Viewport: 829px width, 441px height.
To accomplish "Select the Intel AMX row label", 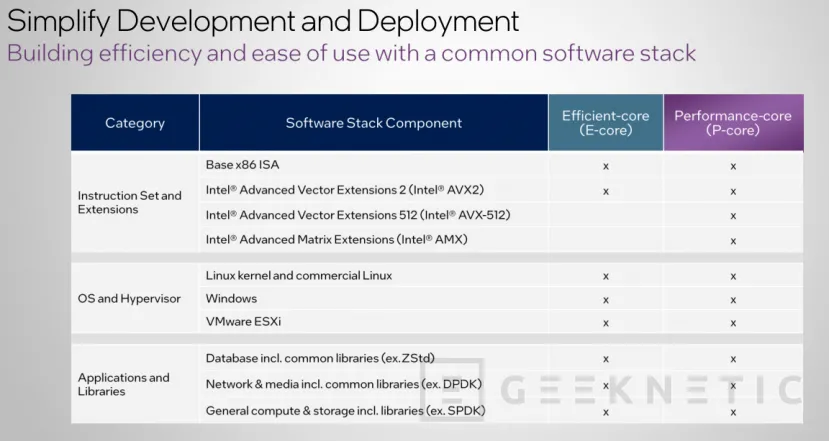I will click(x=336, y=240).
